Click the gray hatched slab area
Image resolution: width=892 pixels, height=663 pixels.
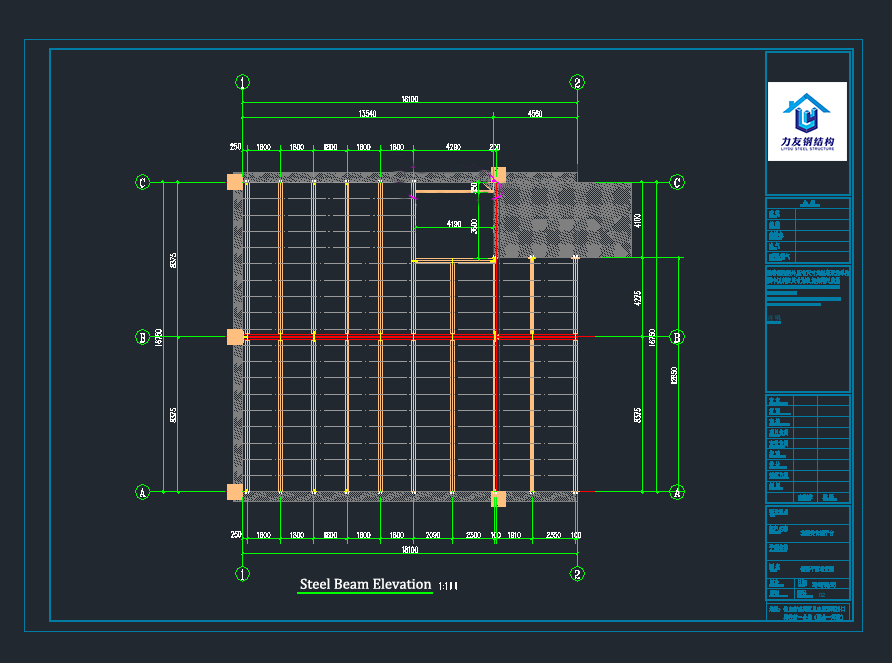coord(565,220)
